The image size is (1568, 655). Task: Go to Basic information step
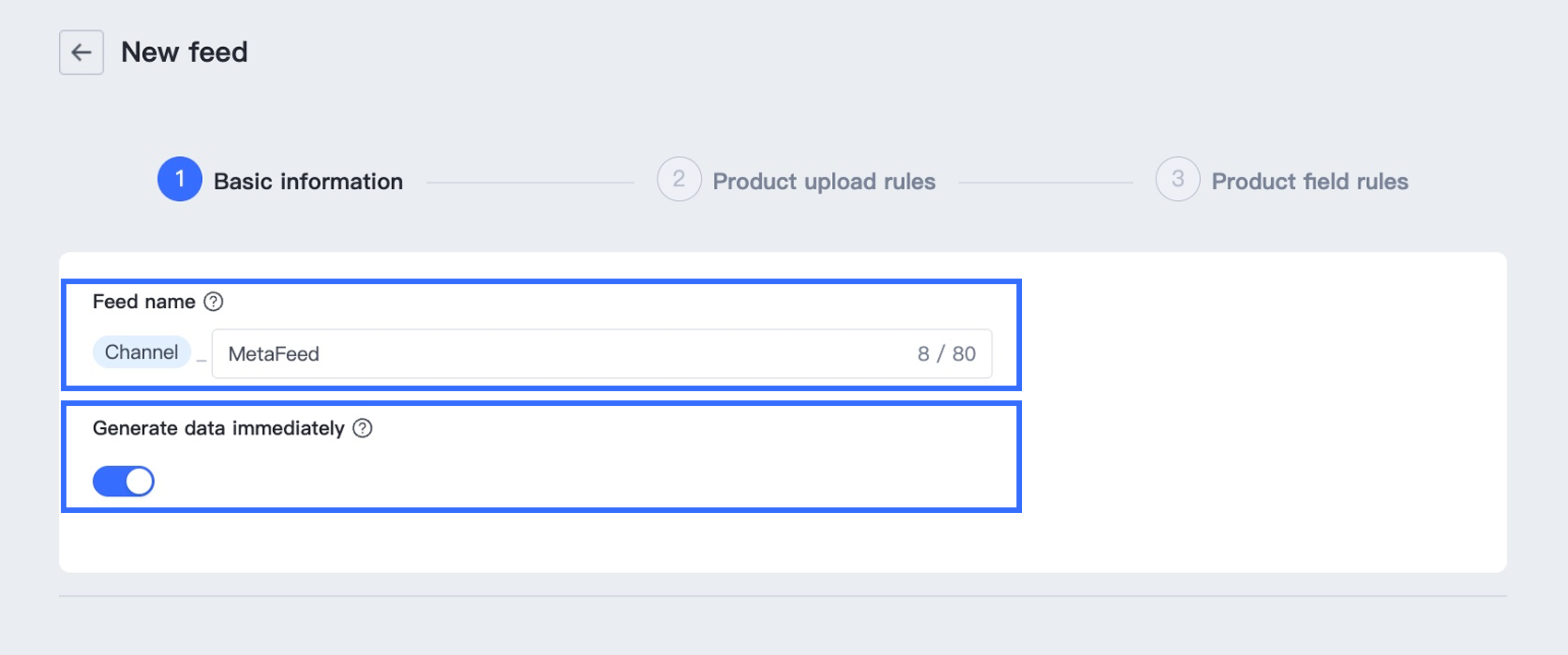point(308,182)
